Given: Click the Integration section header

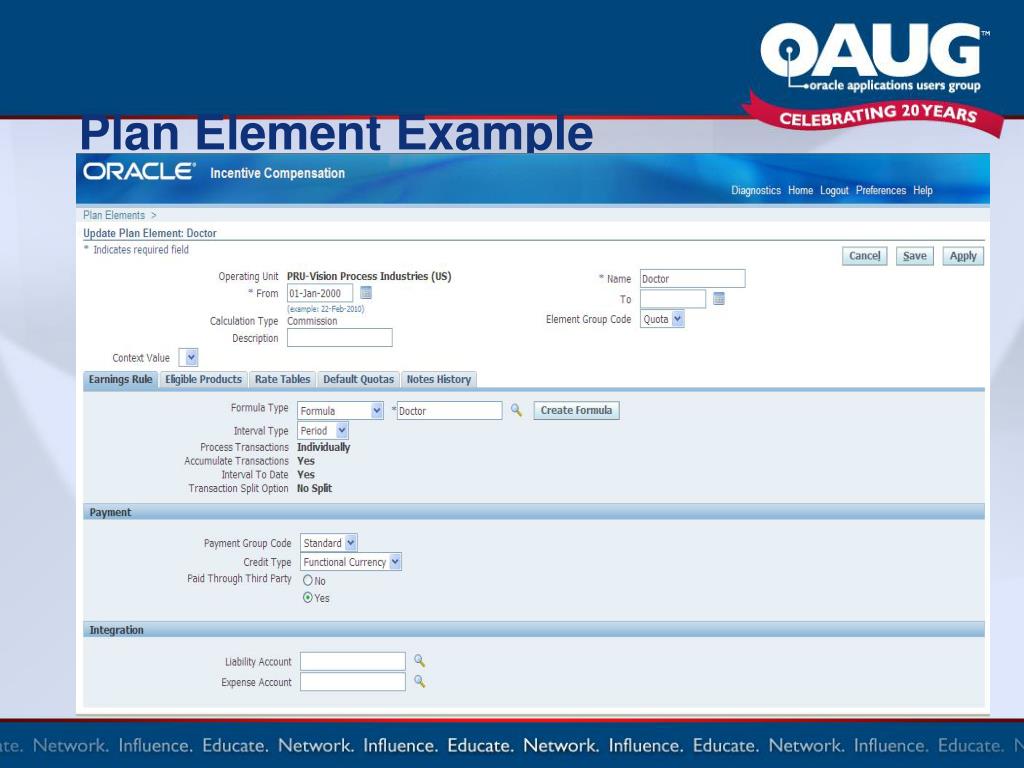Looking at the screenshot, I should (x=534, y=630).
